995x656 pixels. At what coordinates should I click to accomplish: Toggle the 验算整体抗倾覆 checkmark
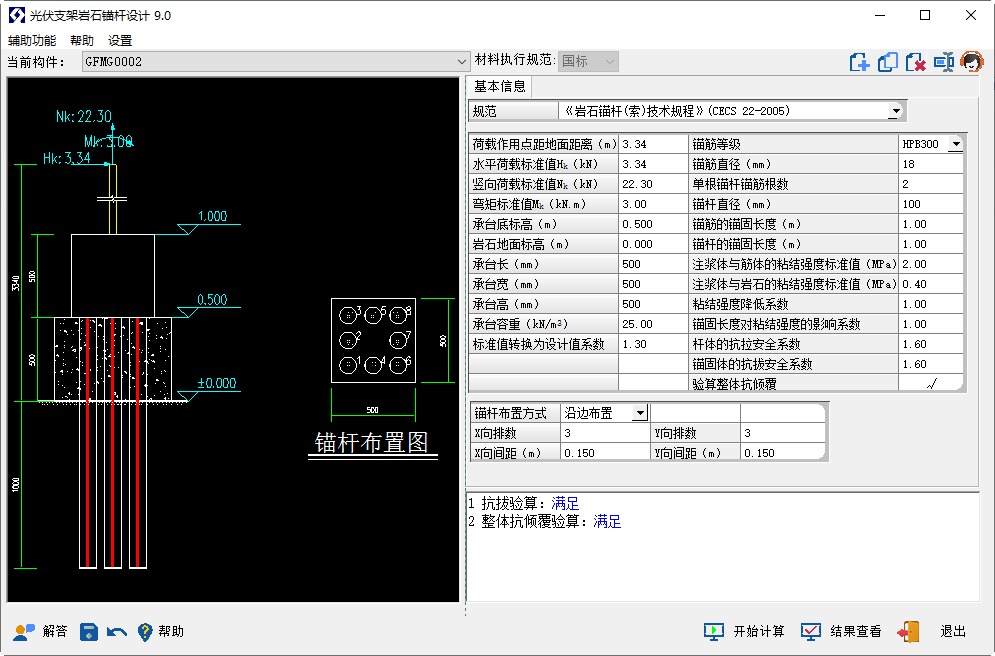[931, 384]
